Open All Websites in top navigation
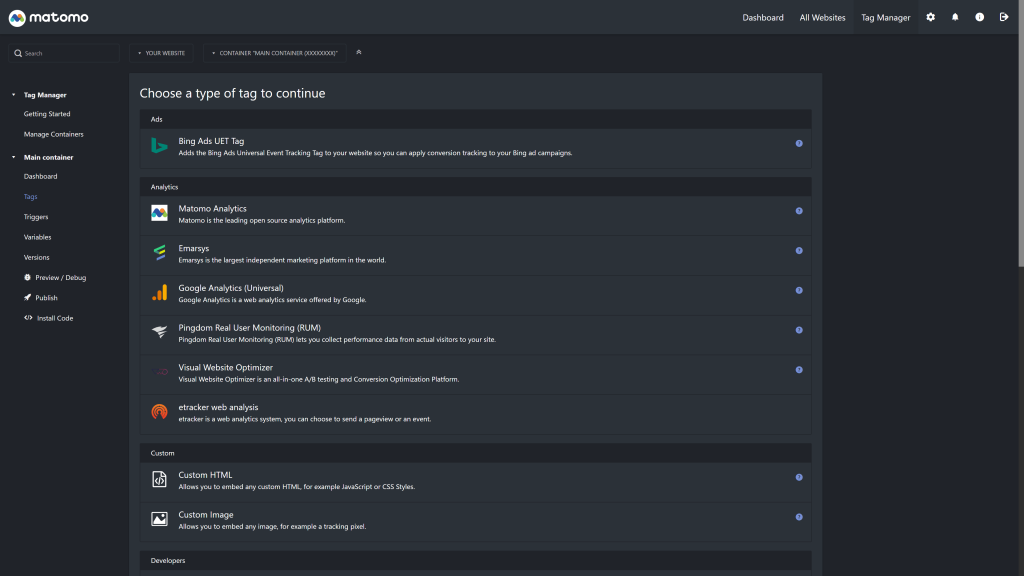1024x576 pixels. click(822, 18)
